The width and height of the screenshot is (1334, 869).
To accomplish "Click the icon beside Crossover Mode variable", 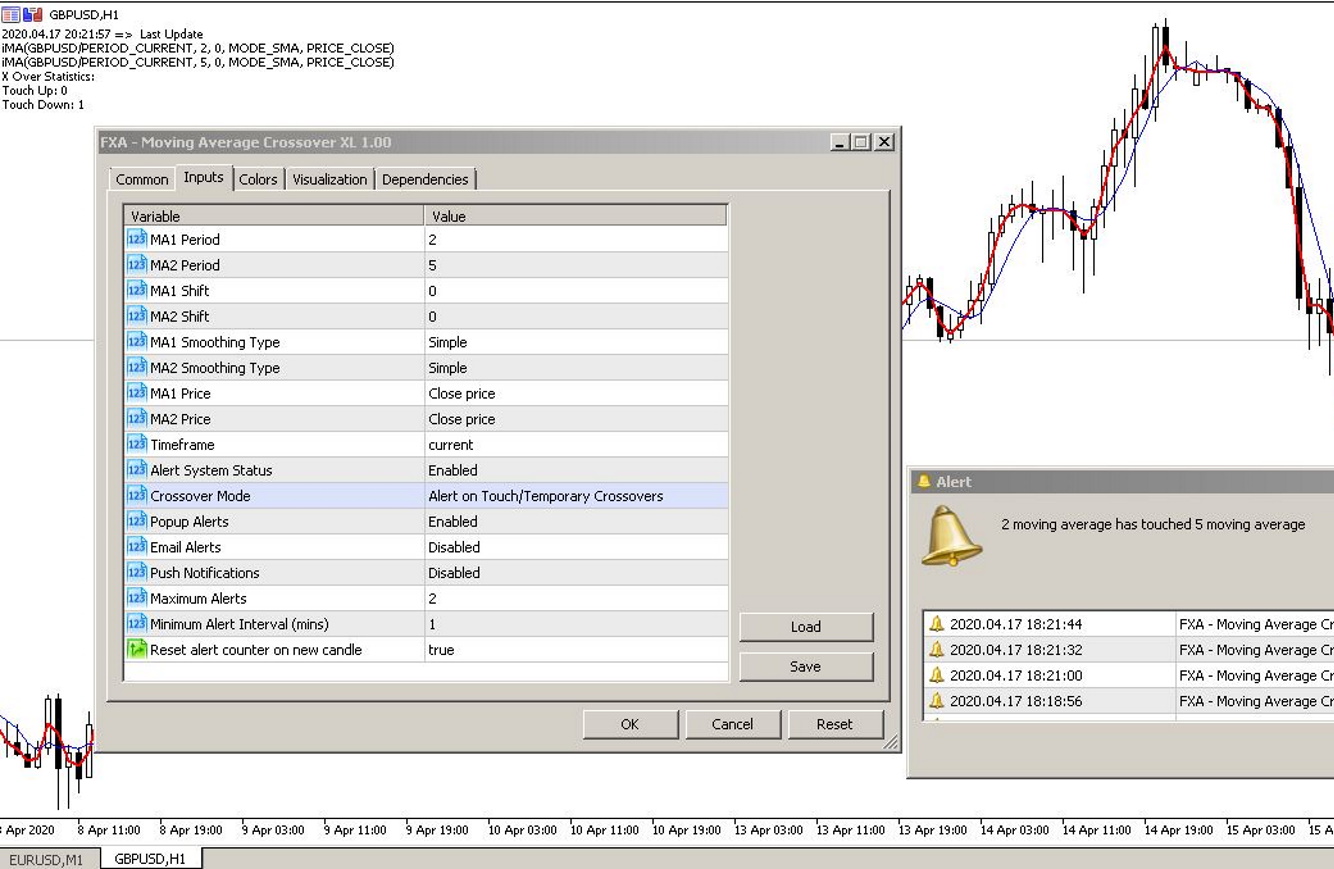I will click(137, 496).
